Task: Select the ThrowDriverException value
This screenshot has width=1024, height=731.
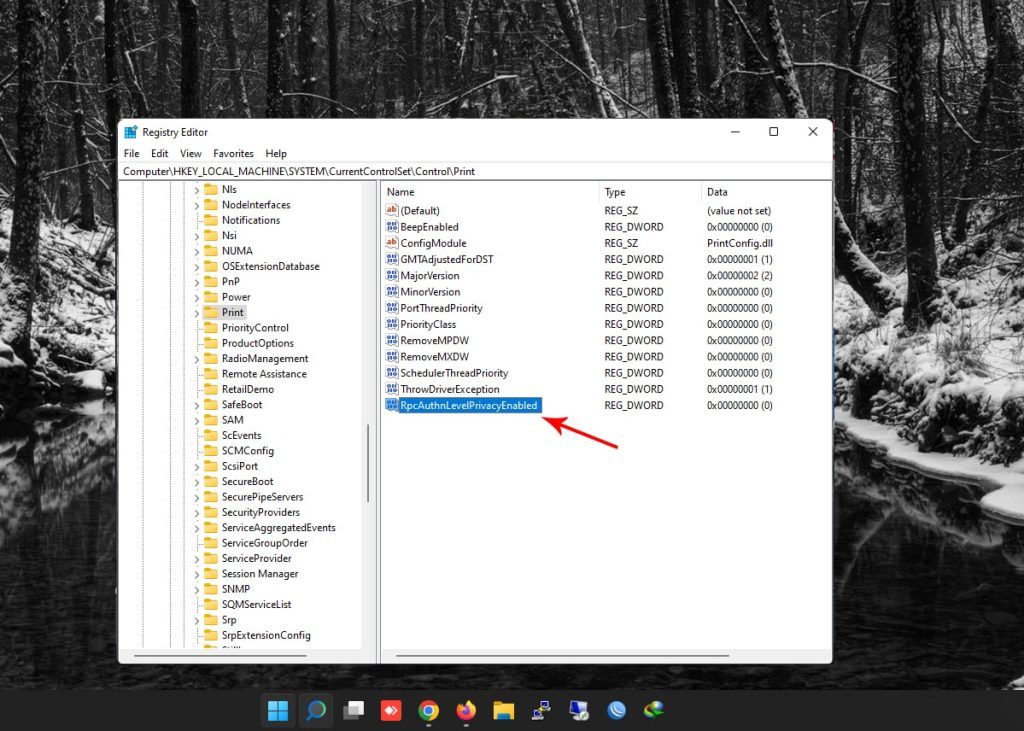Action: 449,389
